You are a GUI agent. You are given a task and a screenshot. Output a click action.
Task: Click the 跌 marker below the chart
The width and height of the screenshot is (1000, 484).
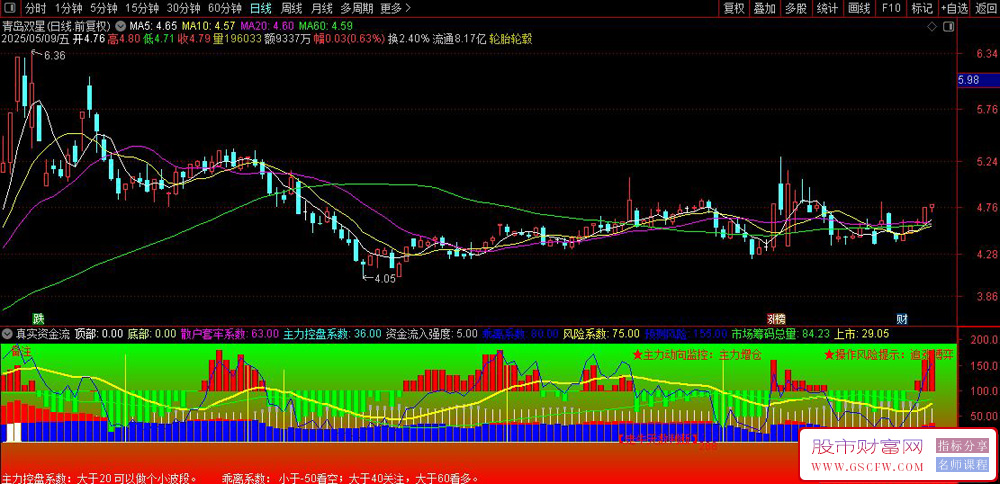pos(39,318)
